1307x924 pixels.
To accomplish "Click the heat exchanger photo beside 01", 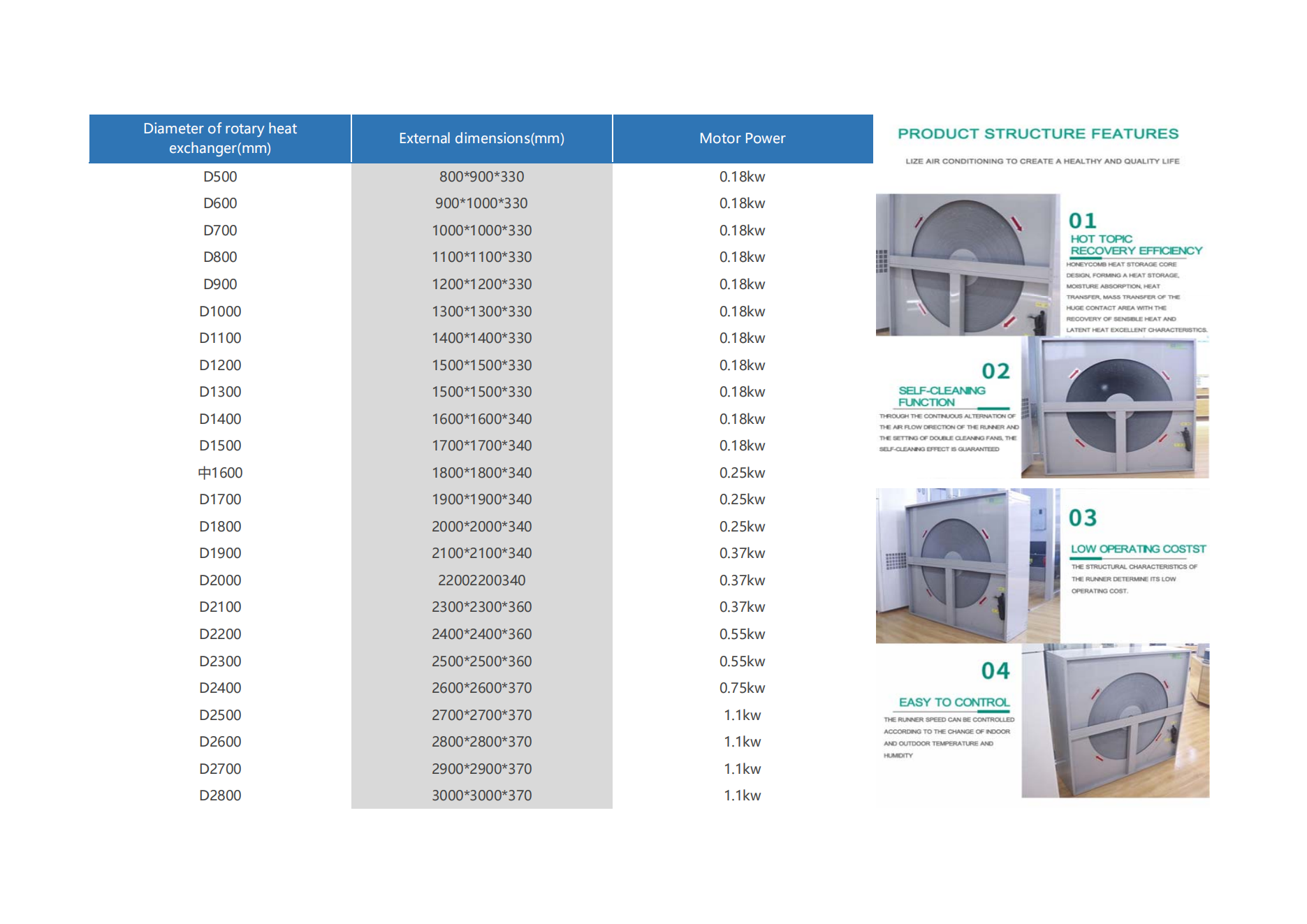I will tap(968, 265).
